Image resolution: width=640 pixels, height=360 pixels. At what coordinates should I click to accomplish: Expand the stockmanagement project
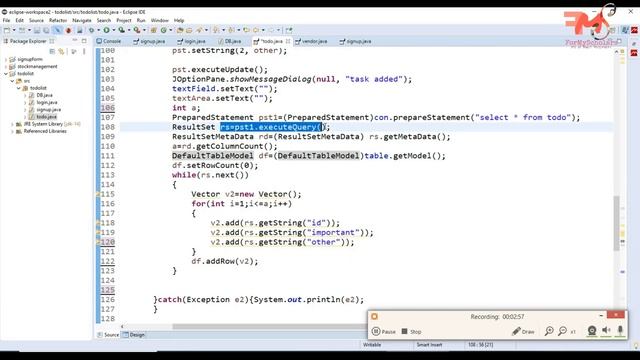6,67
